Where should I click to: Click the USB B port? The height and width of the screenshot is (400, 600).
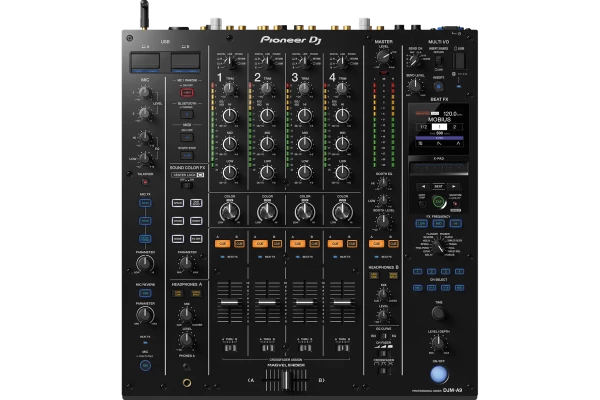click(x=185, y=61)
